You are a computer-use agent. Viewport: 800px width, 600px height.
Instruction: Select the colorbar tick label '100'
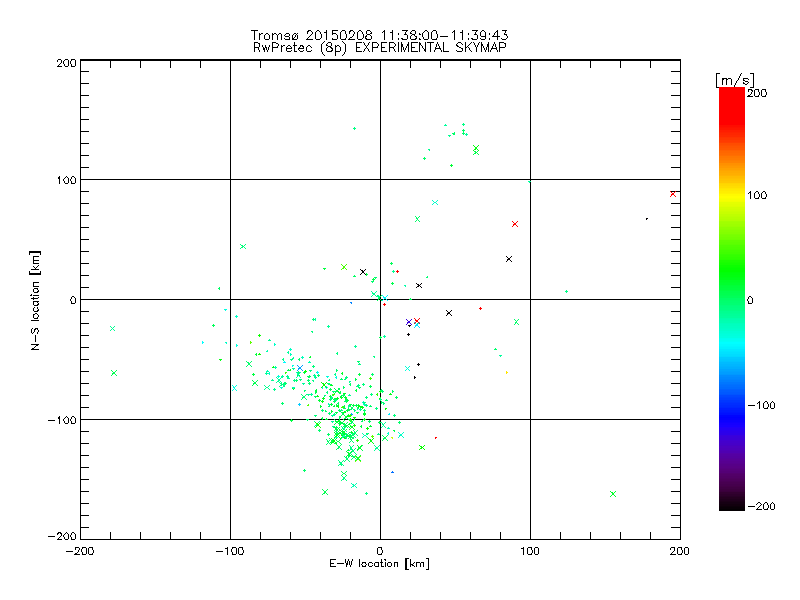click(x=757, y=195)
